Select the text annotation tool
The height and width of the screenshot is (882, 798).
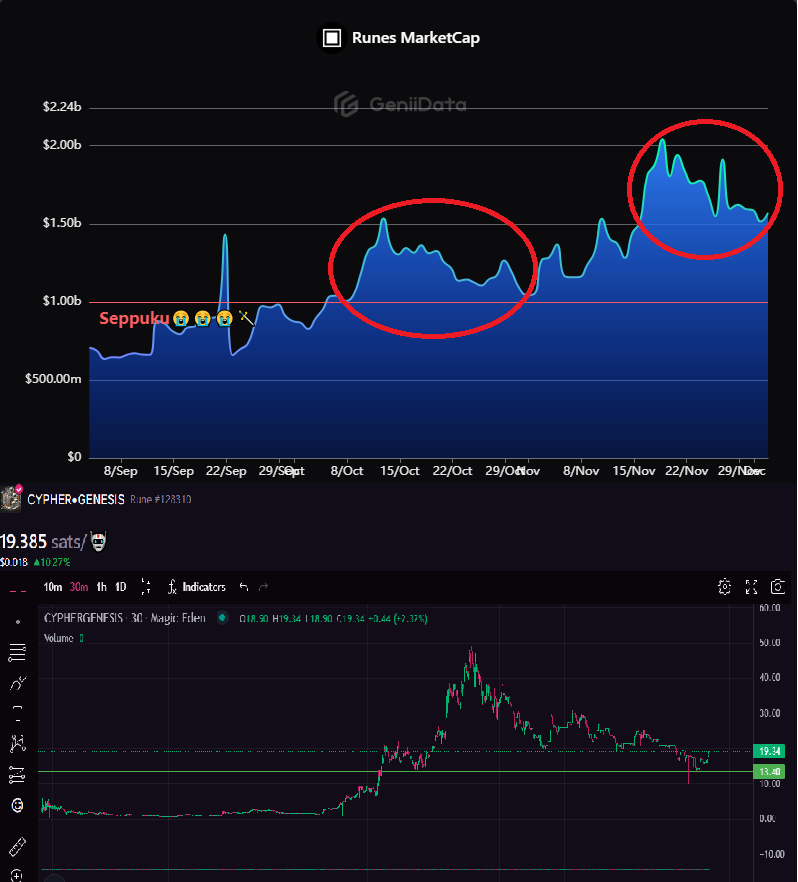click(18, 714)
